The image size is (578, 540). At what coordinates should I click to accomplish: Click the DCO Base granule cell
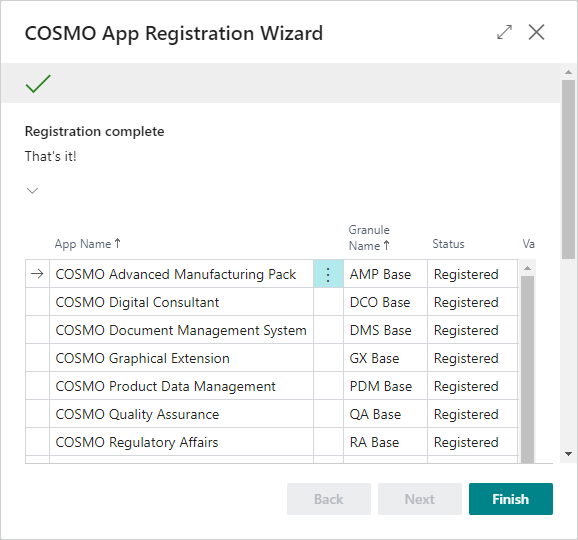click(x=385, y=302)
